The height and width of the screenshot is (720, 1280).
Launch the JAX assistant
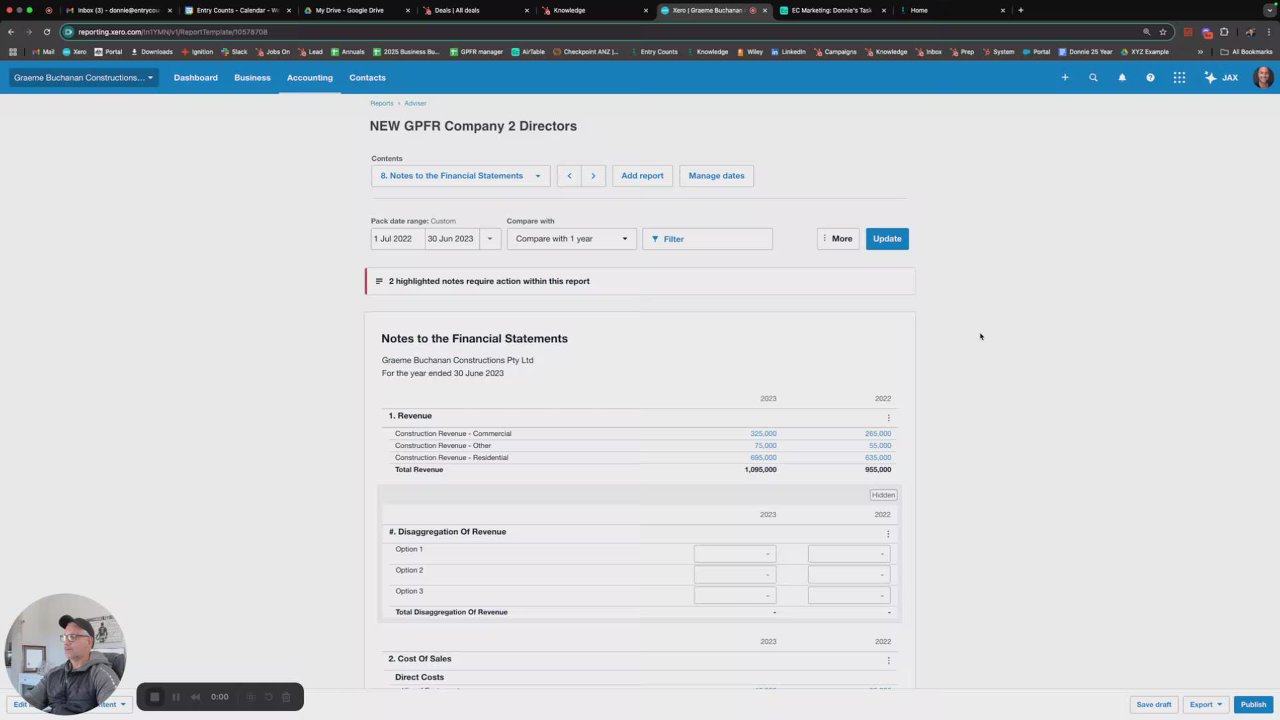point(1222,77)
